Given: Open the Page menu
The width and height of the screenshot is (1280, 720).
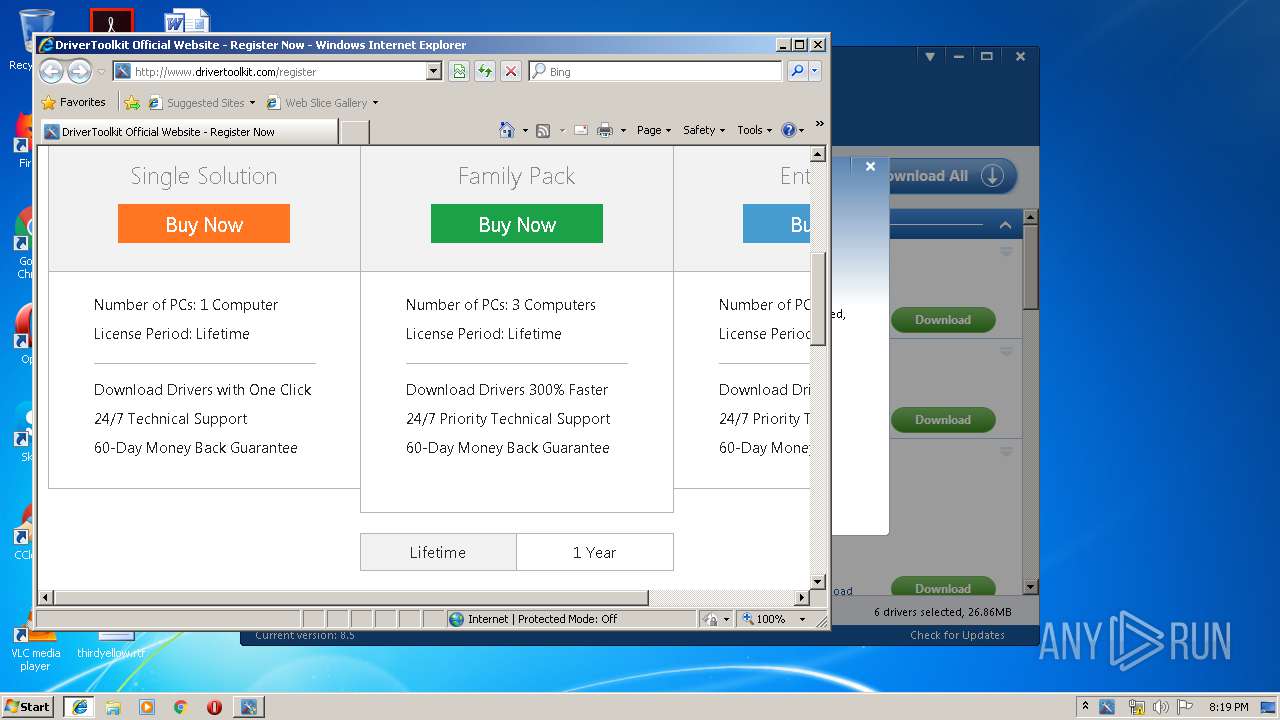Looking at the screenshot, I should coord(653,130).
